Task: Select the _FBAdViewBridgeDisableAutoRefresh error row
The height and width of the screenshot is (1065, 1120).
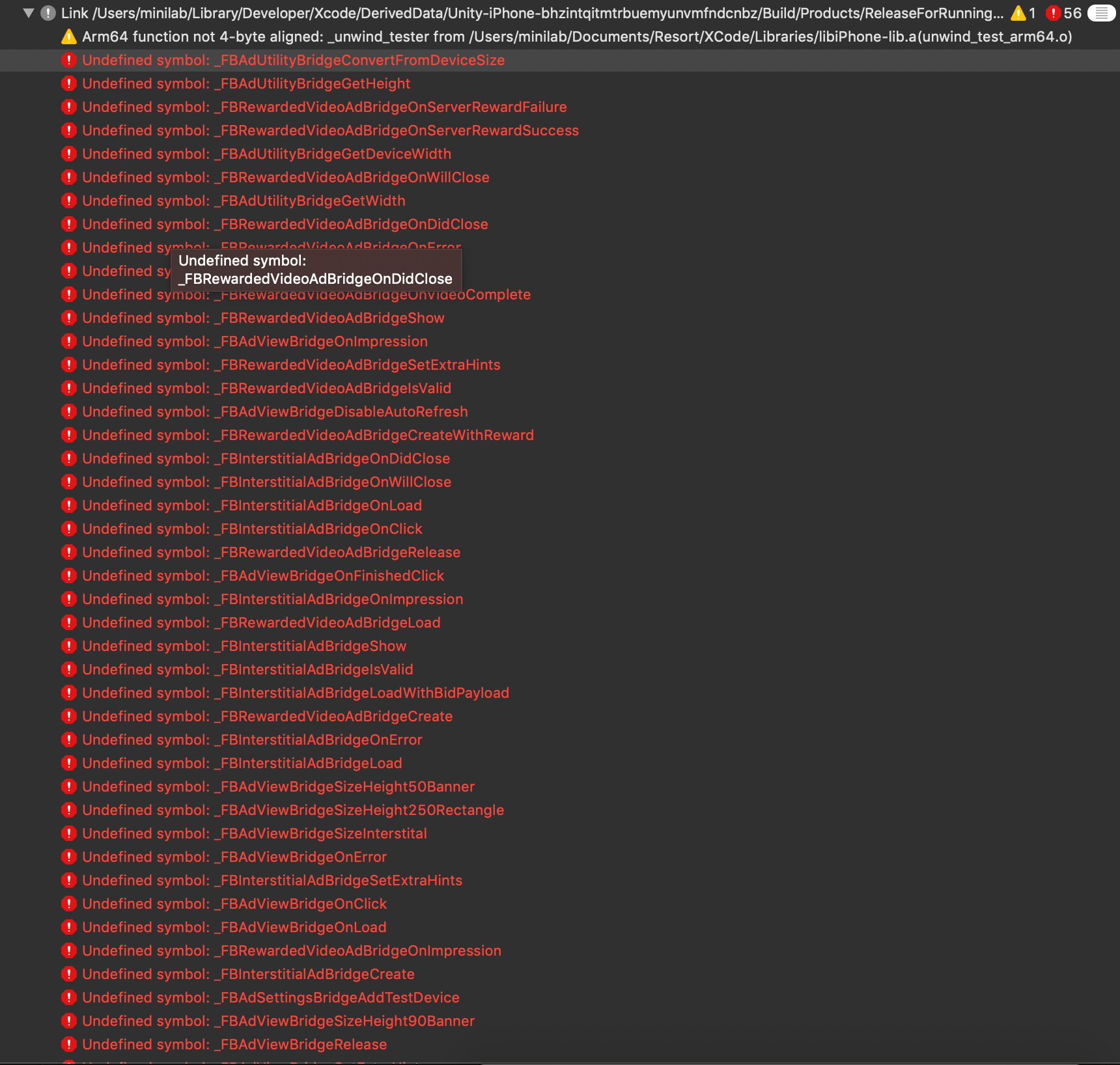Action: 560,411
